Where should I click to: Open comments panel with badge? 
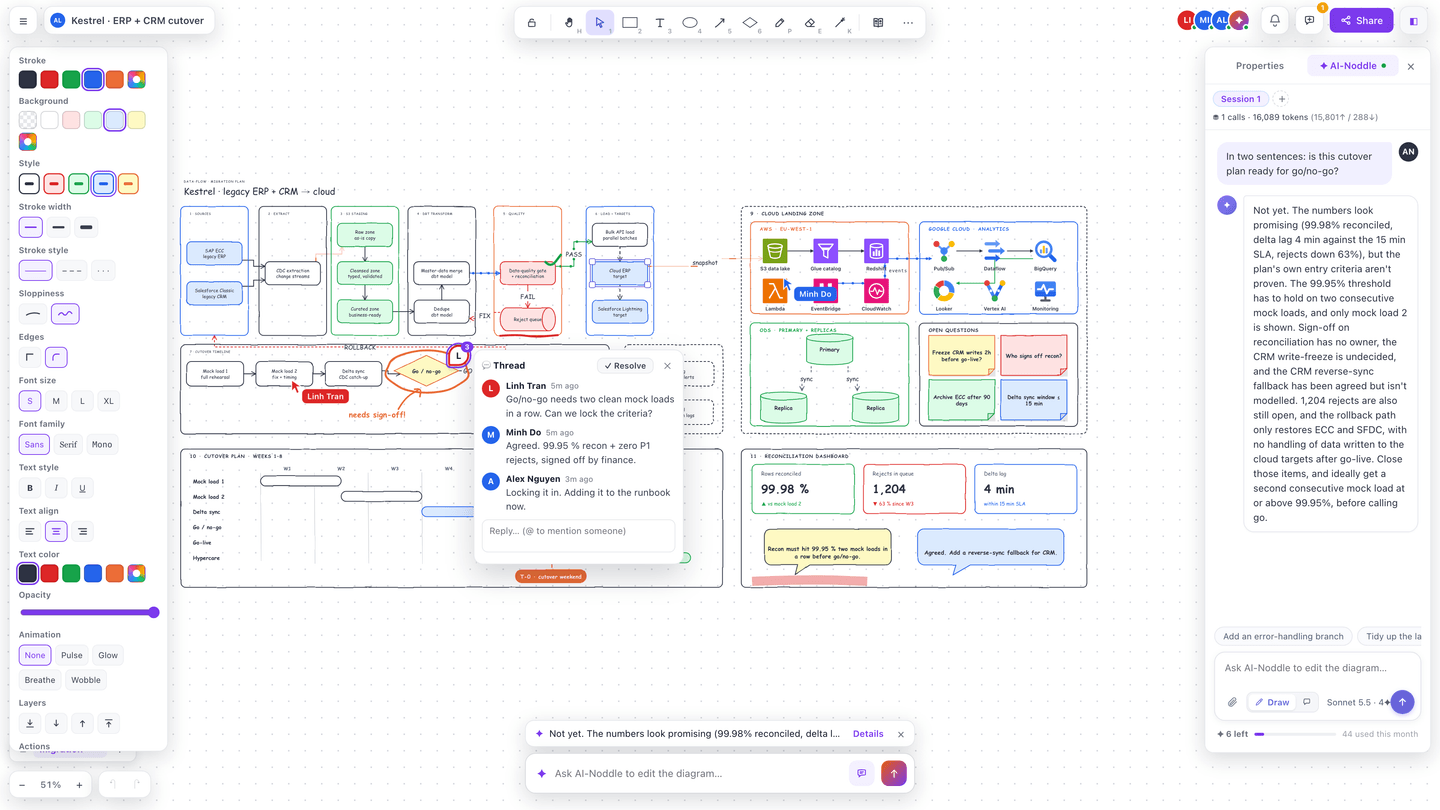(1310, 20)
